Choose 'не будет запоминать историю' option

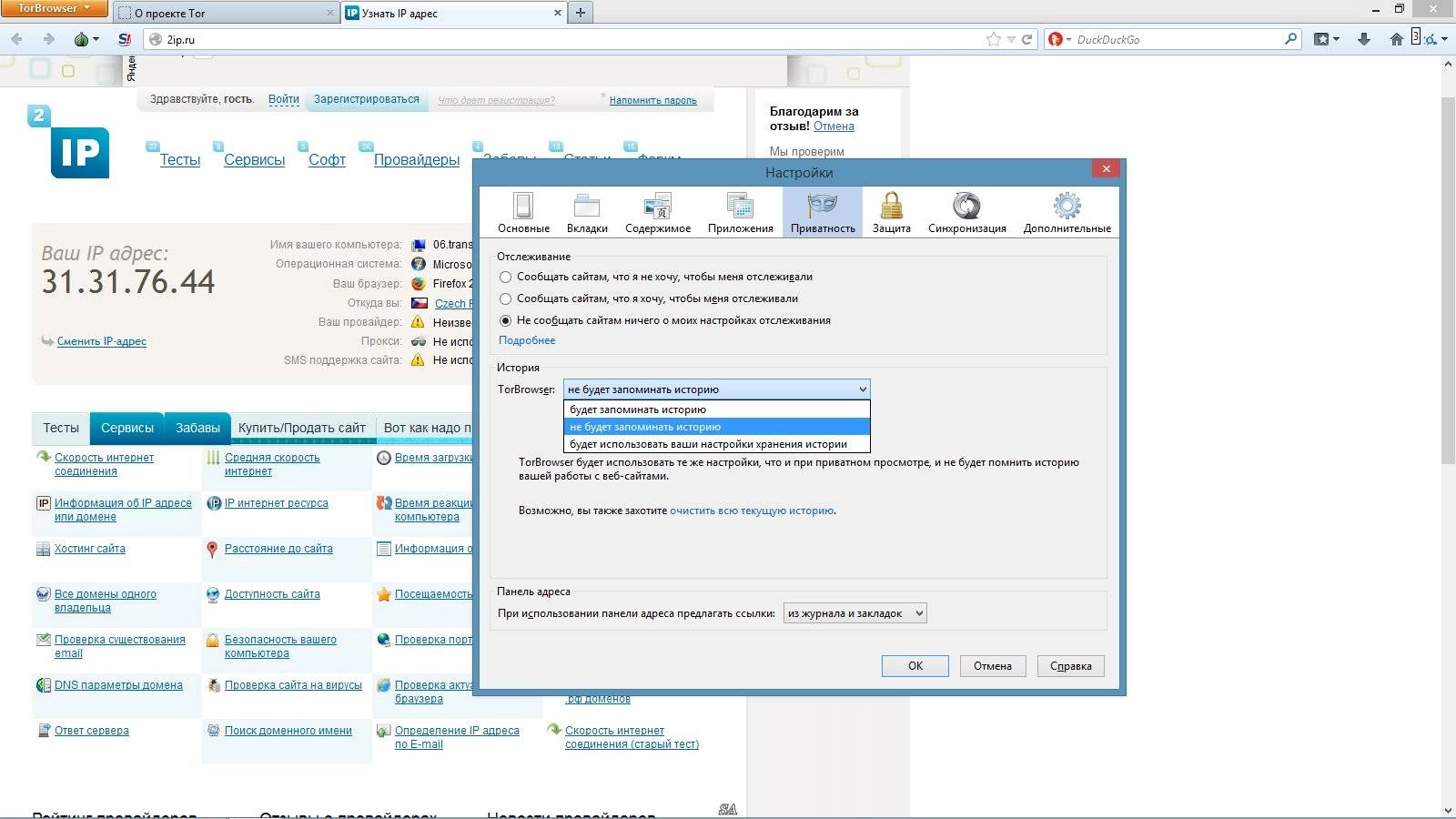pos(717,427)
